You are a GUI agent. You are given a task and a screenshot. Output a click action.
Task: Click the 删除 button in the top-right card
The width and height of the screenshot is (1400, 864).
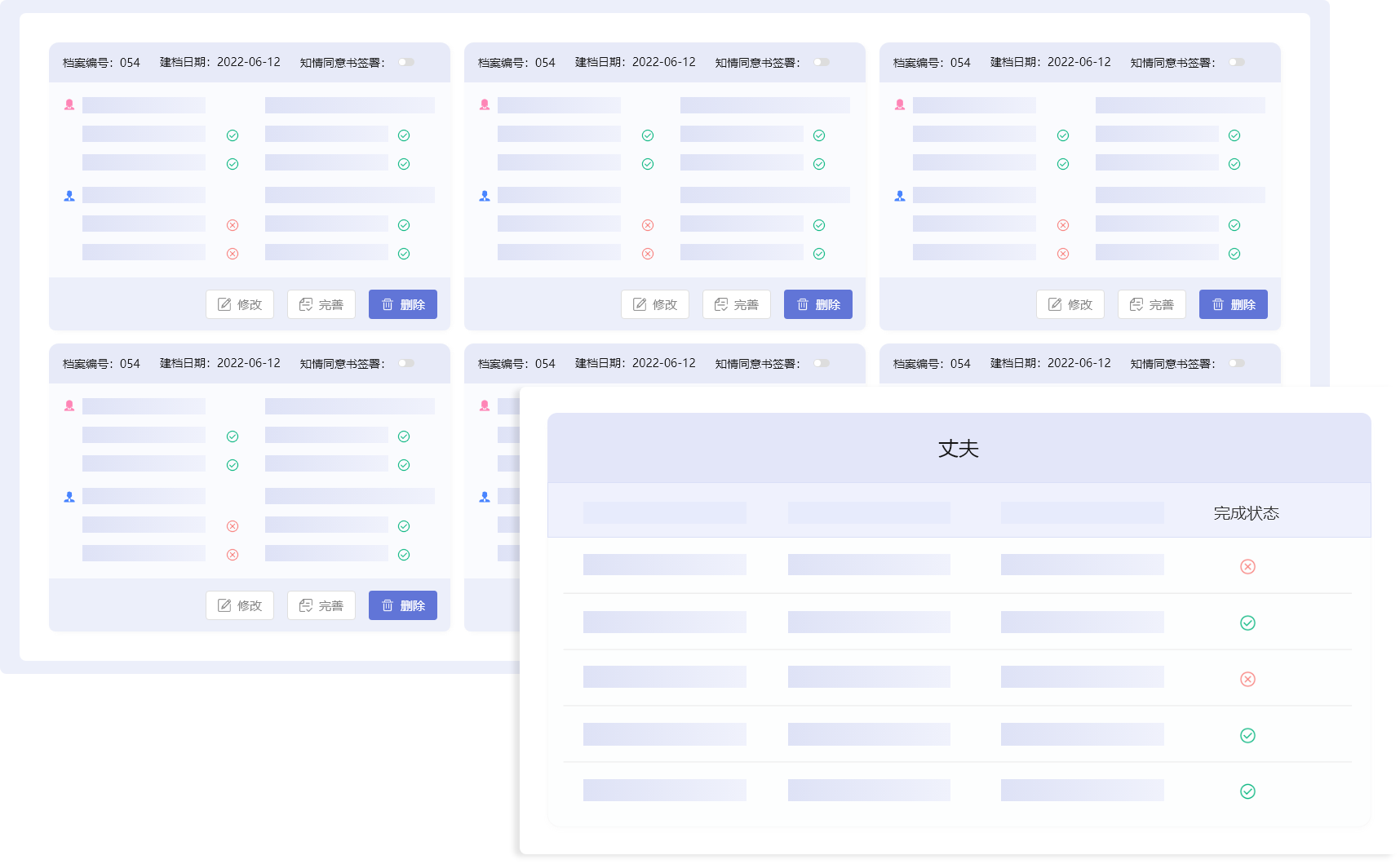click(x=1233, y=304)
